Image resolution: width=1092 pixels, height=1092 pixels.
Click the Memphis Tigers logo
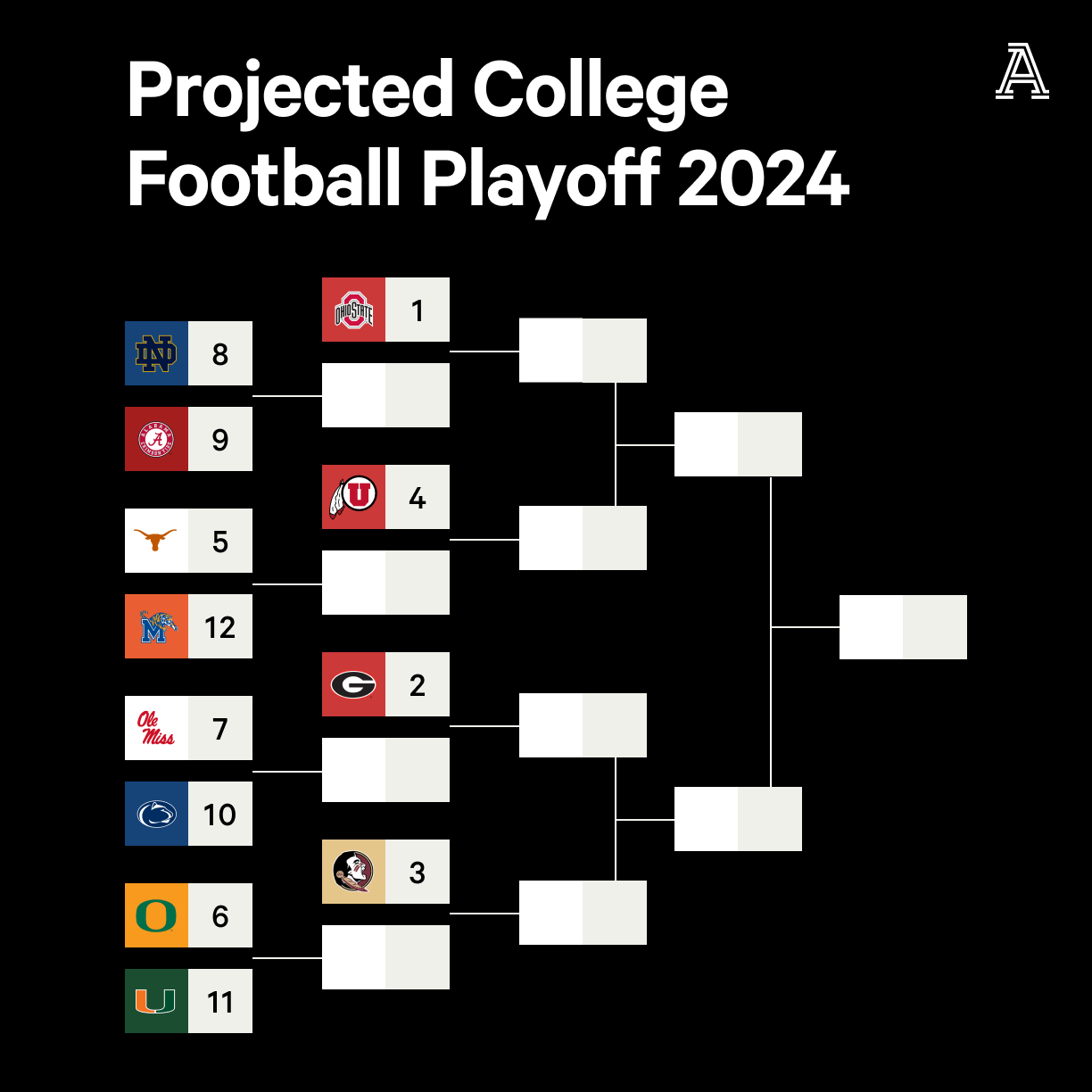click(156, 626)
